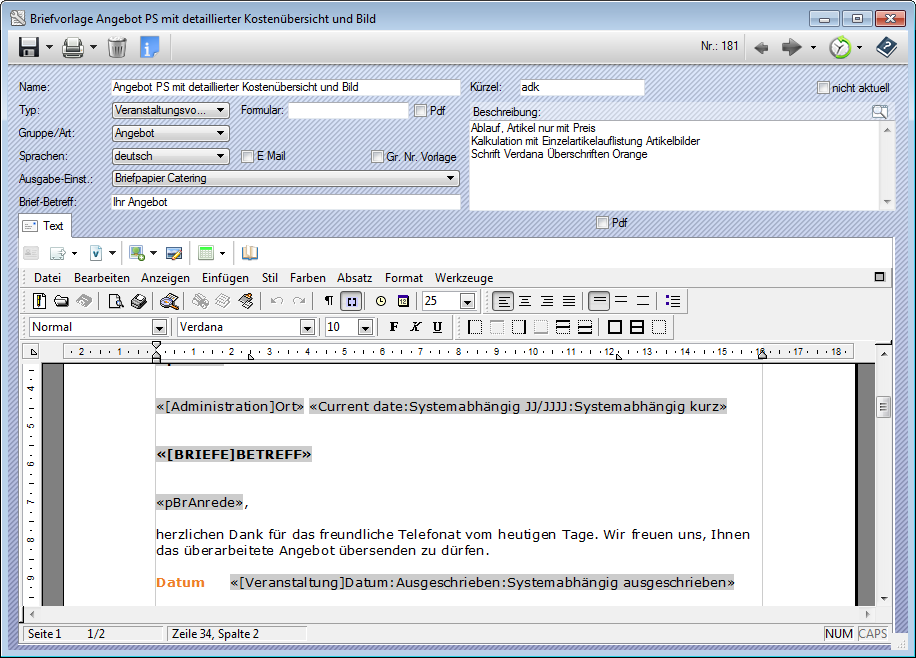Click the document vertical scrollbar thumb
This screenshot has width=916, height=658.
click(x=883, y=406)
